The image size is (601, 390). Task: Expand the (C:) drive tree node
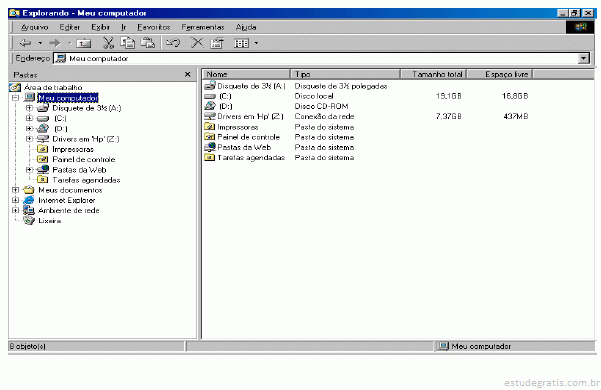30,118
